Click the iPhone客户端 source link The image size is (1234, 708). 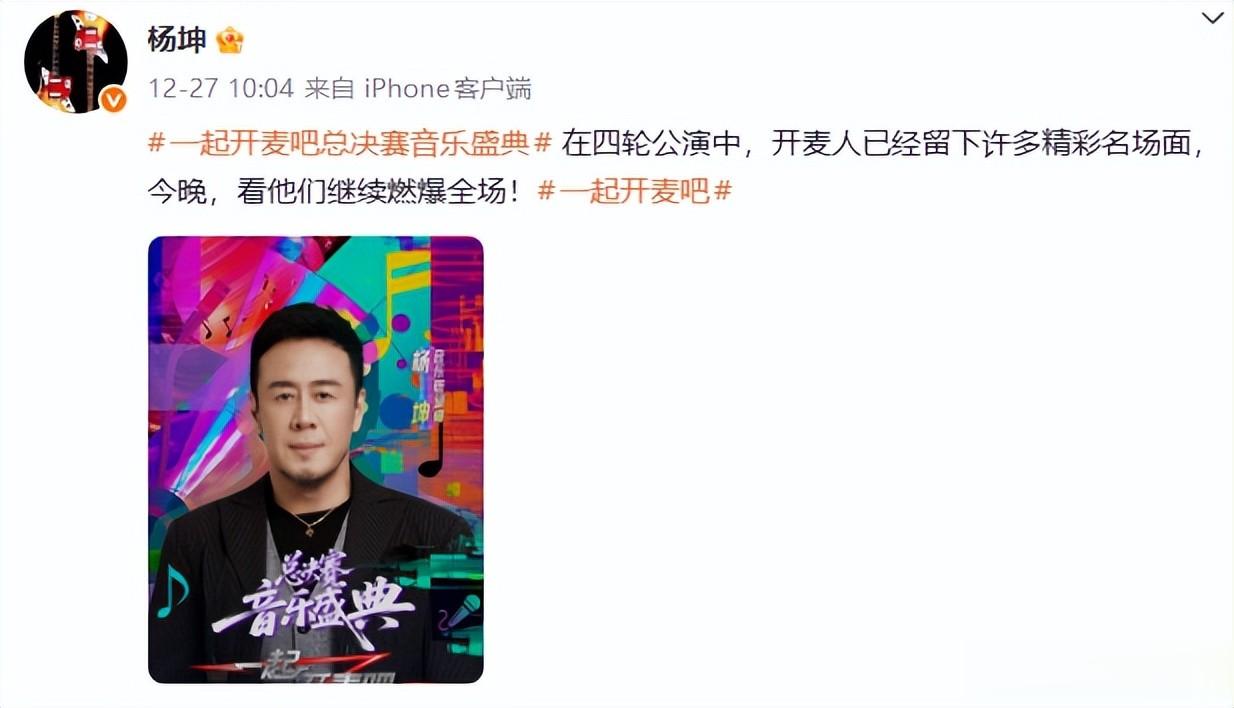click(x=447, y=89)
